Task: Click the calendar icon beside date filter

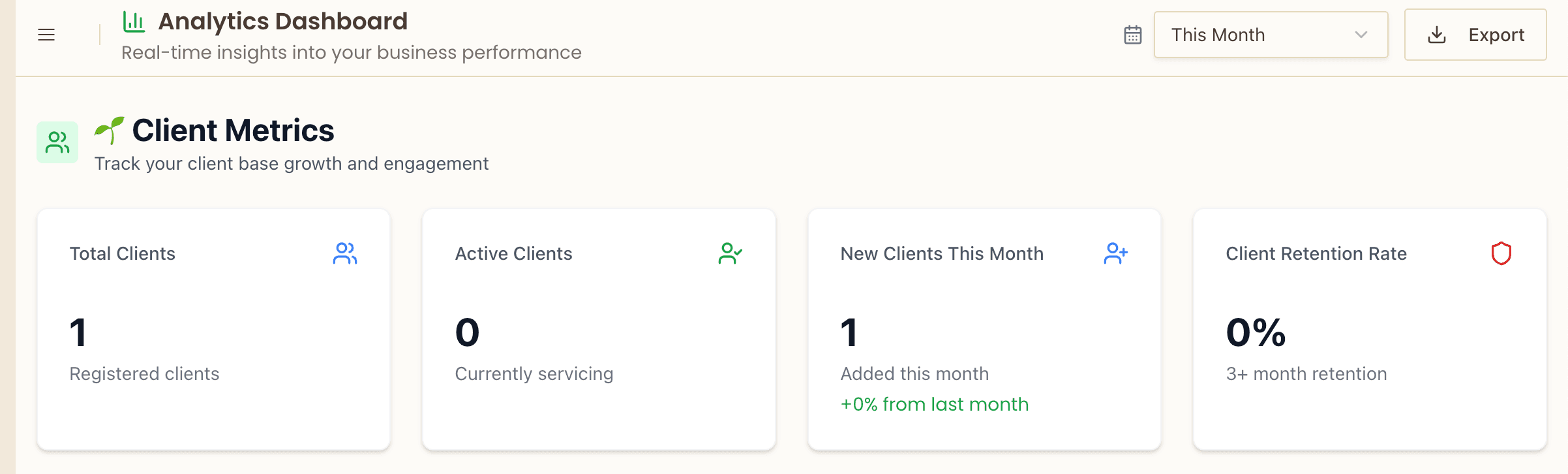Action: tap(1133, 35)
